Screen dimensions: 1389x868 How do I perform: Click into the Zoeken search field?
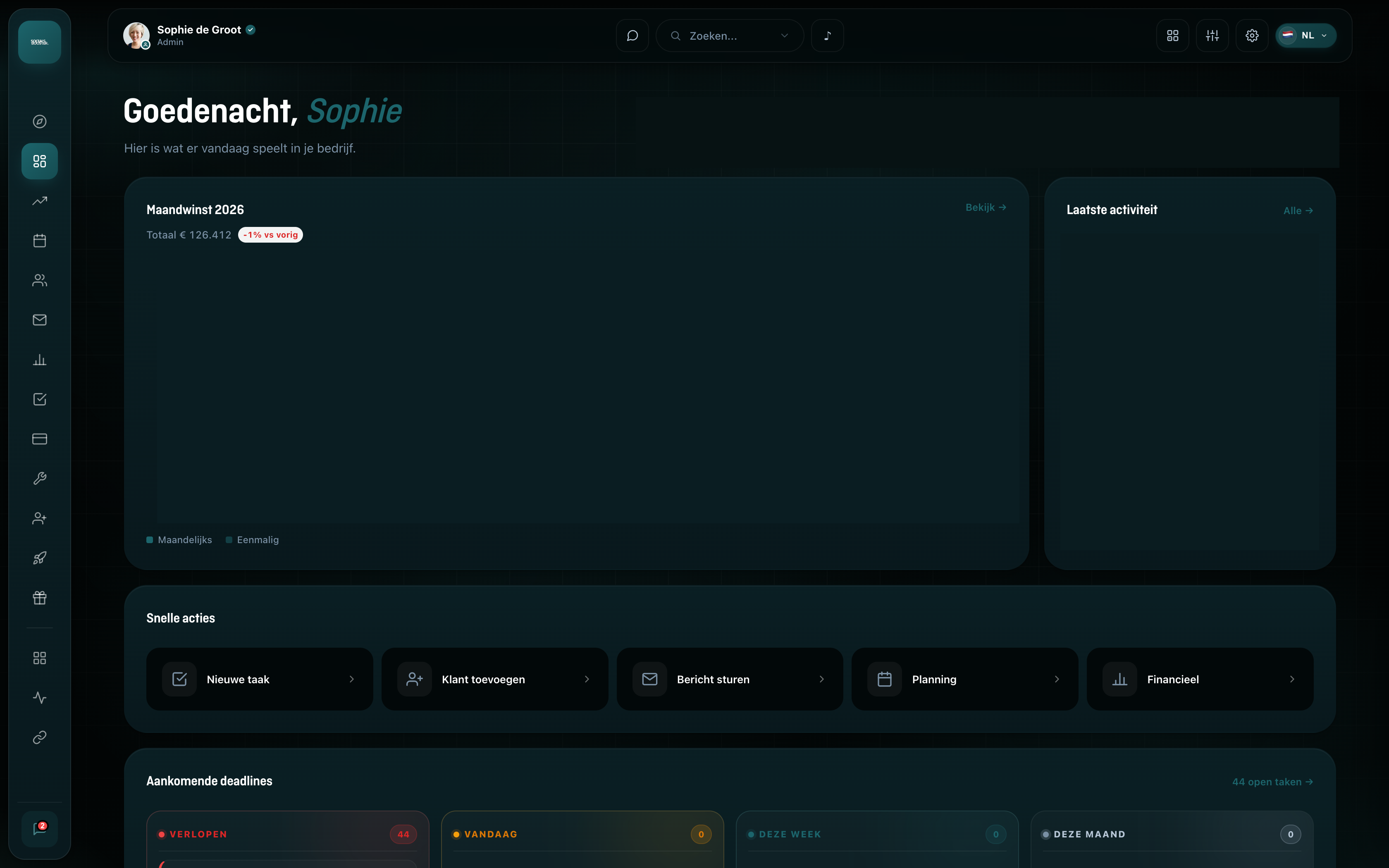(730, 36)
